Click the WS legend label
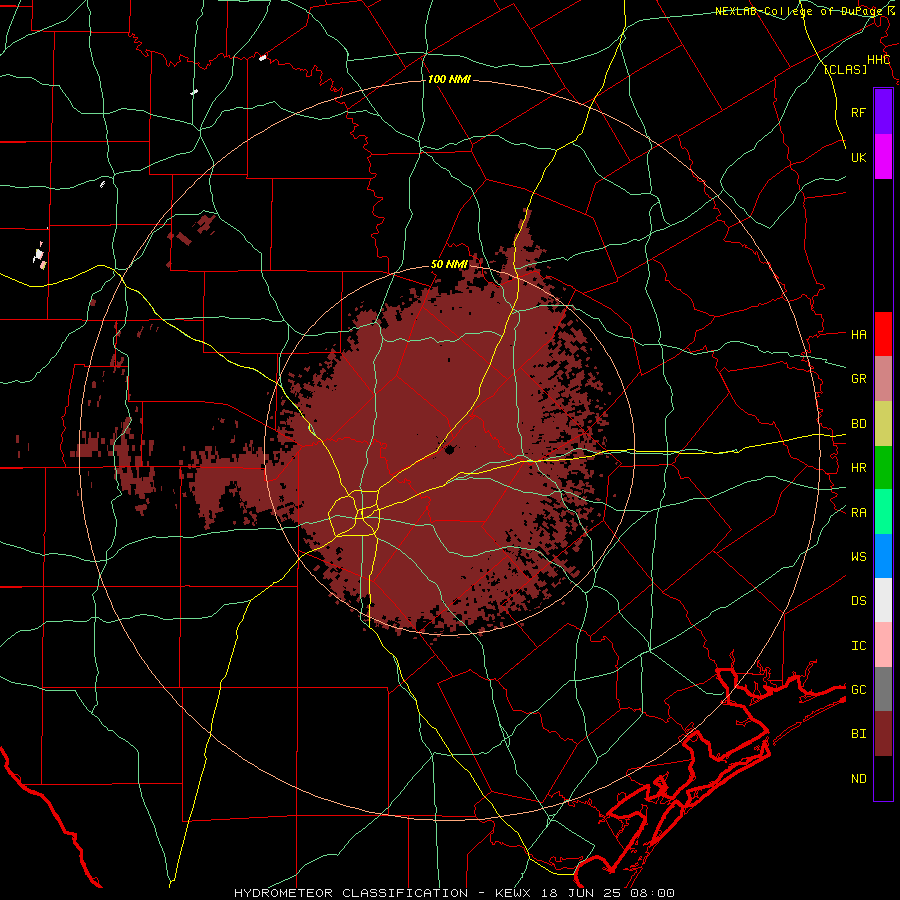This screenshot has height=900, width=900. pos(858,556)
